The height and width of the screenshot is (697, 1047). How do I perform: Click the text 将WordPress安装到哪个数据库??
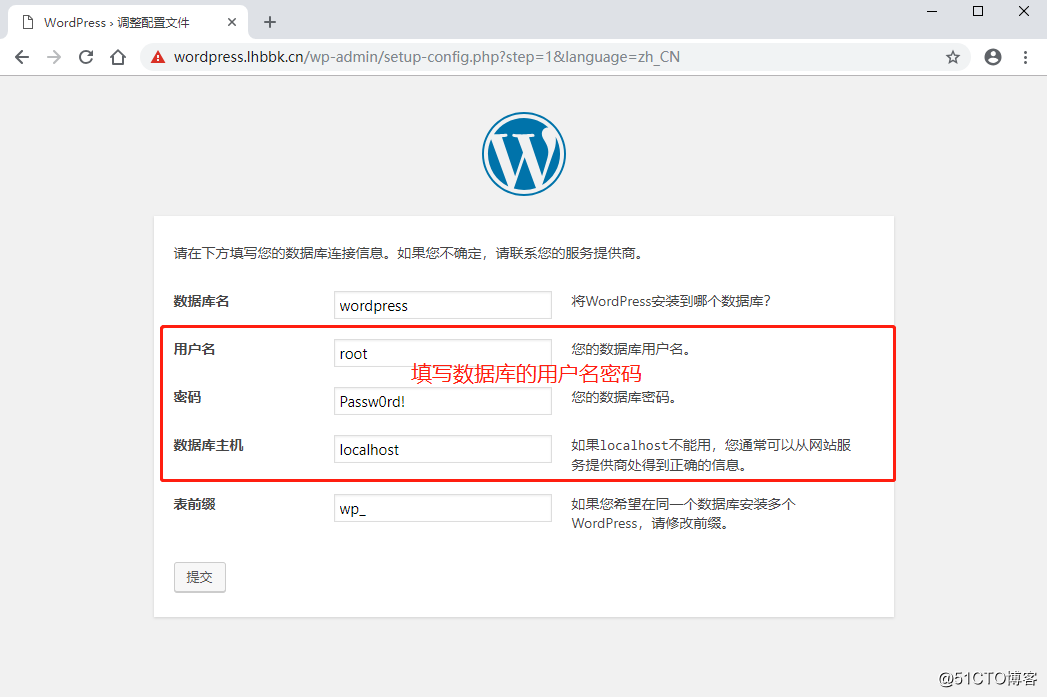[x=671, y=301]
